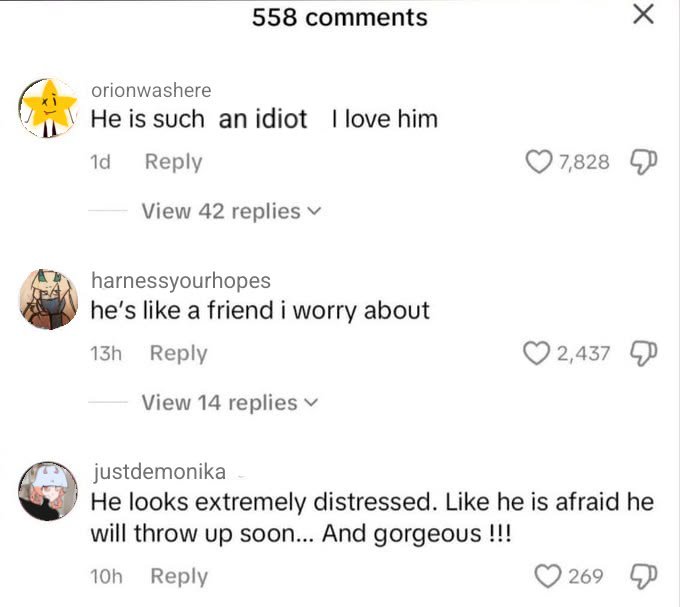The image size is (680, 607).
Task: Click chevron next to 42 replies
Action: click(314, 211)
